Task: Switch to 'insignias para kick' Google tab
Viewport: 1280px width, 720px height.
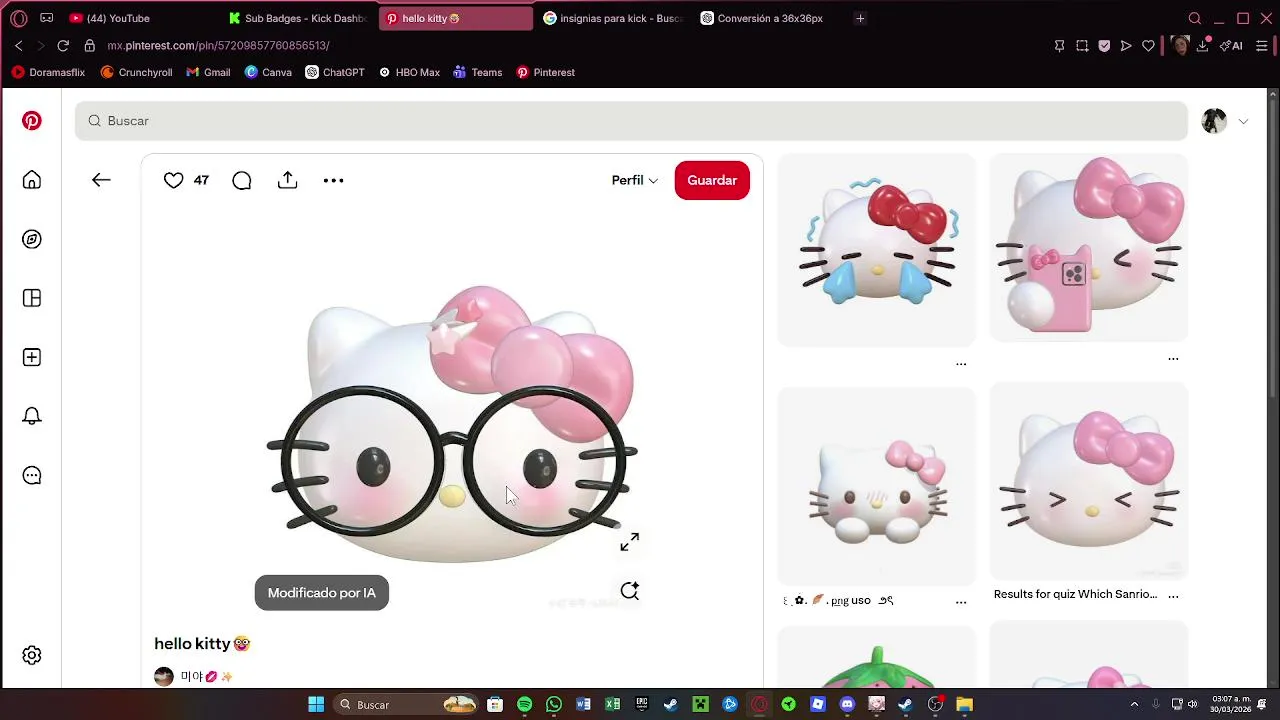Action: (x=613, y=18)
